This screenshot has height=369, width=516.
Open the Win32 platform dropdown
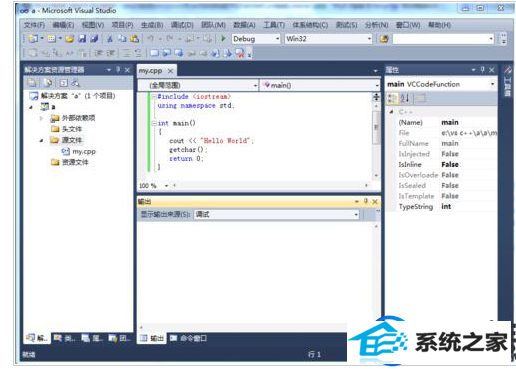[x=328, y=39]
